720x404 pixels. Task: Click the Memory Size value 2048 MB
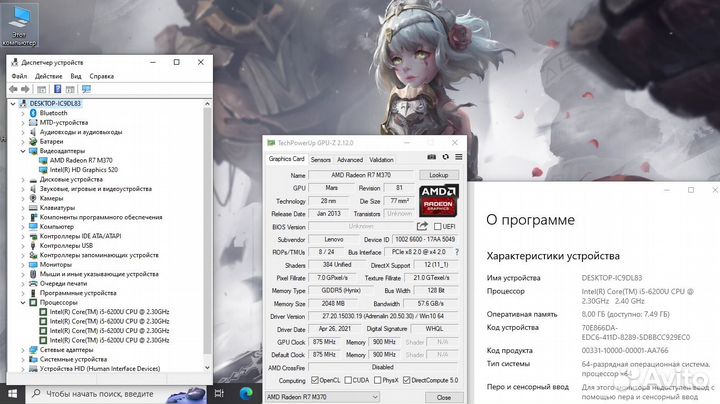333,303
